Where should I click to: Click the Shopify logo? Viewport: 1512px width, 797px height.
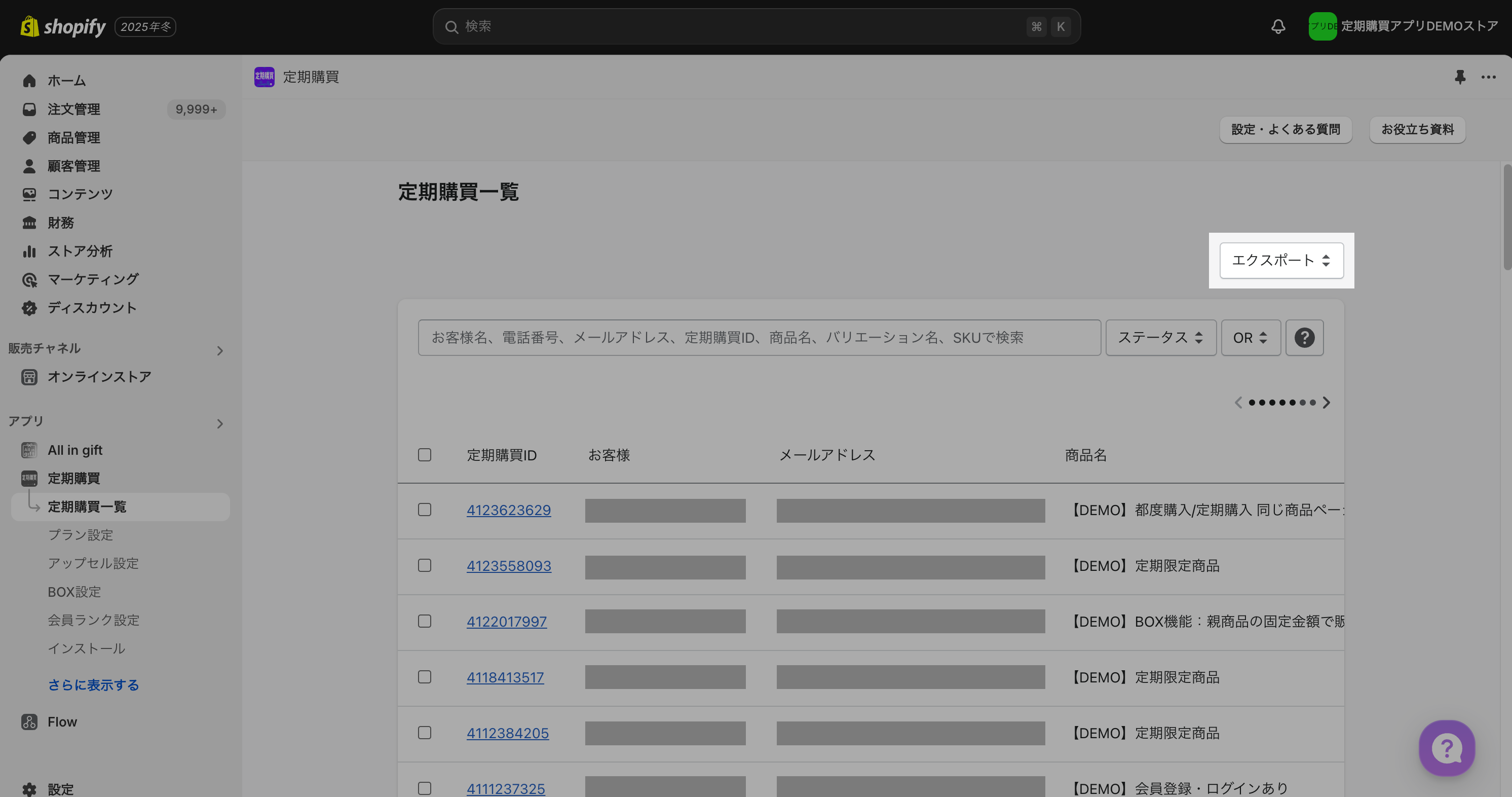pyautogui.click(x=63, y=26)
